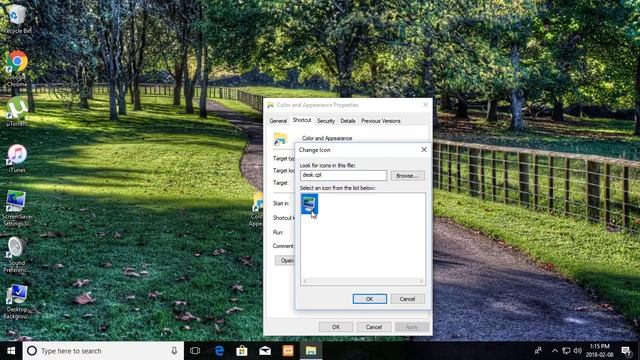This screenshot has height=360, width=640.
Task: Open the Mail app from the taskbar
Action: click(265, 351)
